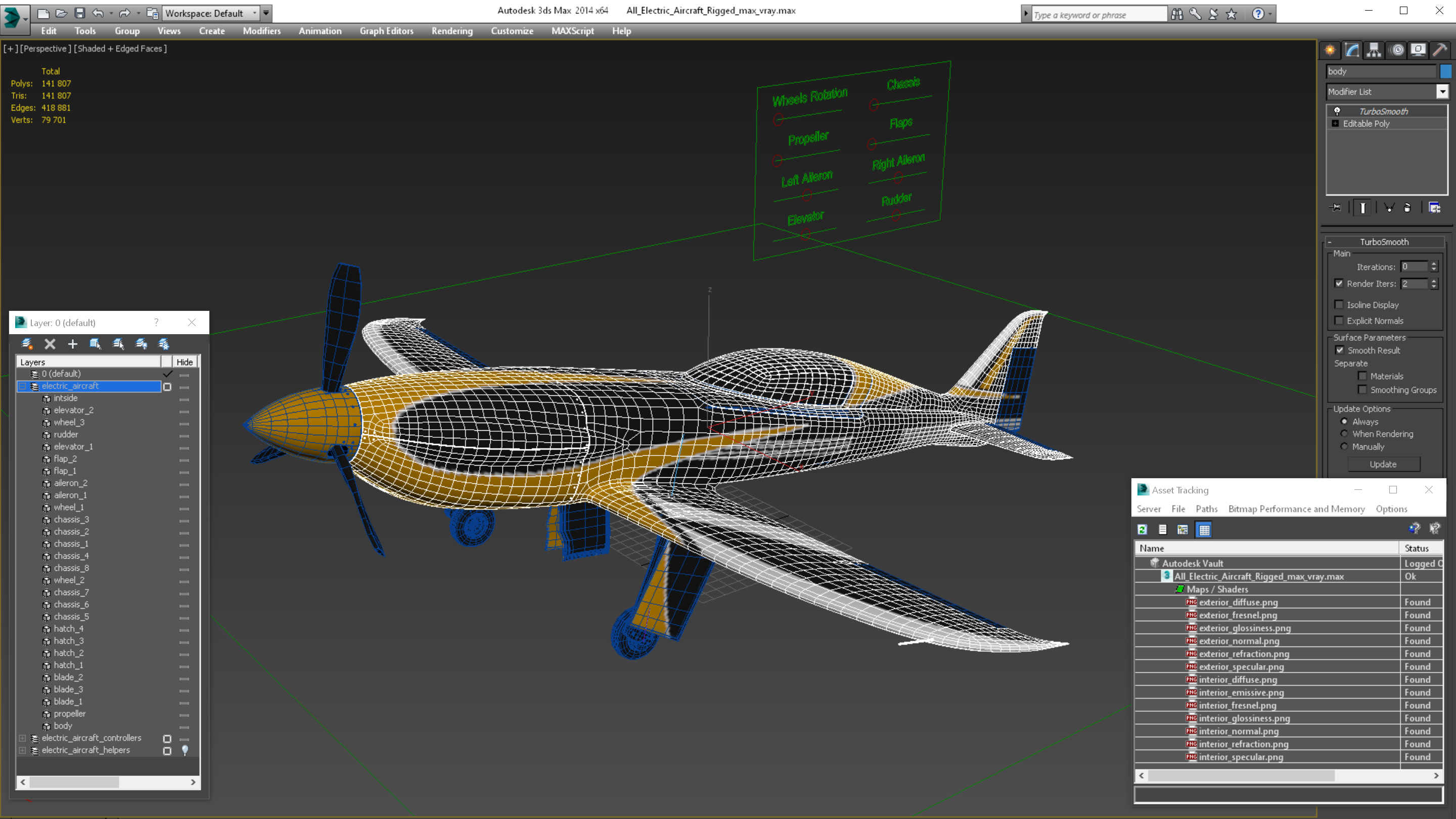Open the Create command panel tab

1330,50
